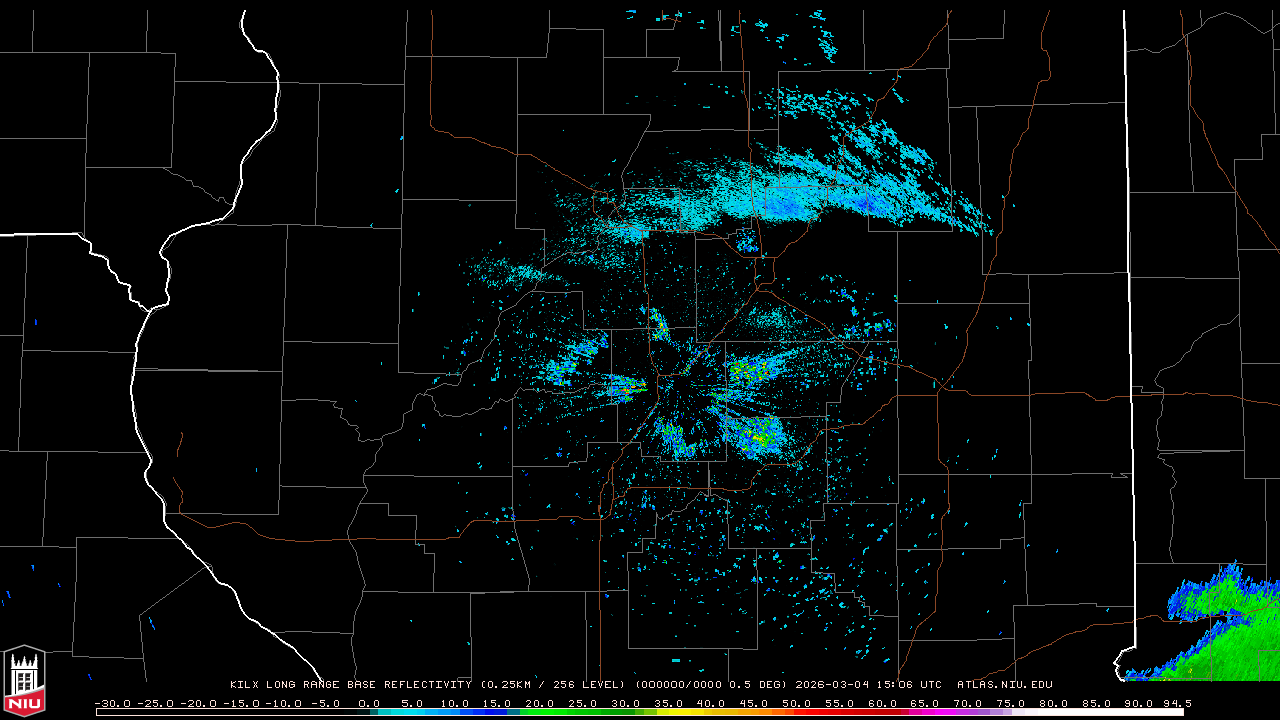Click the 35.0 dBZ yellow section of color scale

[x=668, y=712]
